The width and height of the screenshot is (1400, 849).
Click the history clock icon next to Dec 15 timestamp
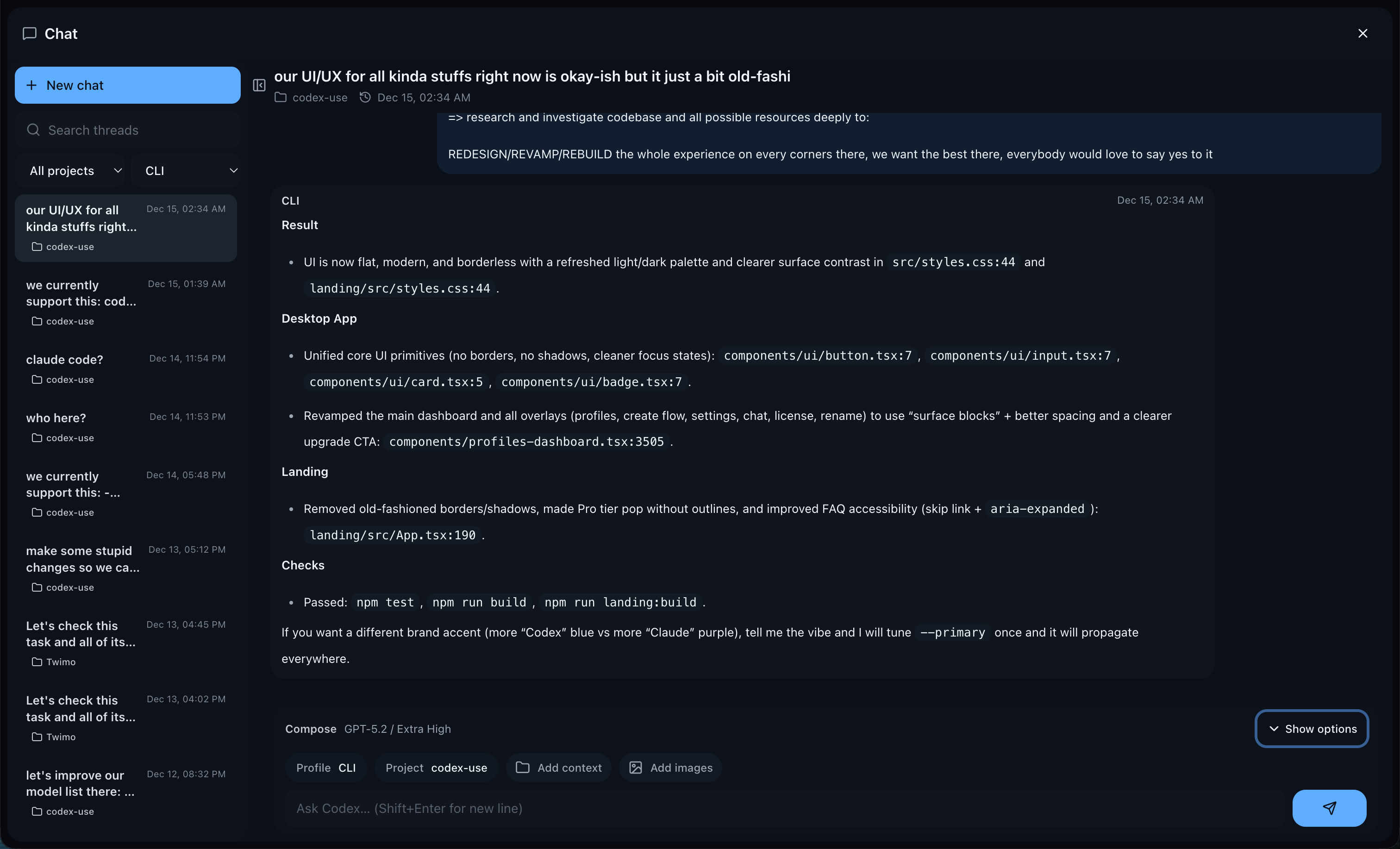pos(365,97)
